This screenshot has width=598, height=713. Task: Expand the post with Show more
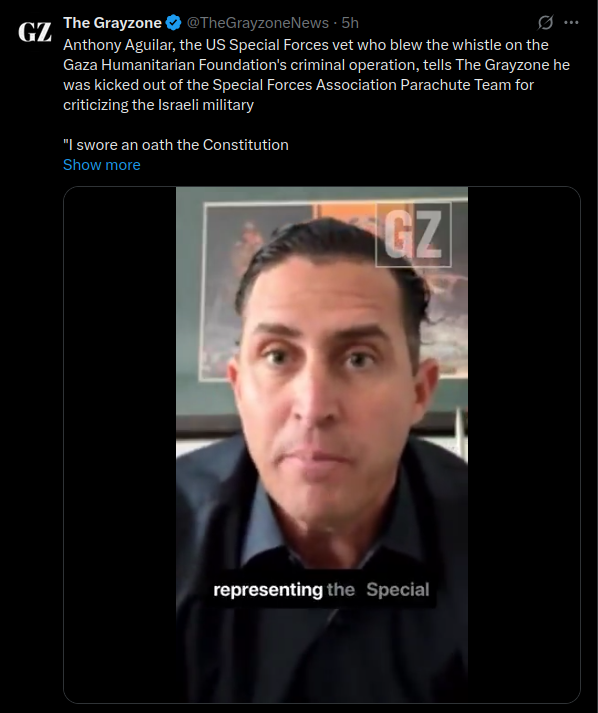(x=102, y=165)
